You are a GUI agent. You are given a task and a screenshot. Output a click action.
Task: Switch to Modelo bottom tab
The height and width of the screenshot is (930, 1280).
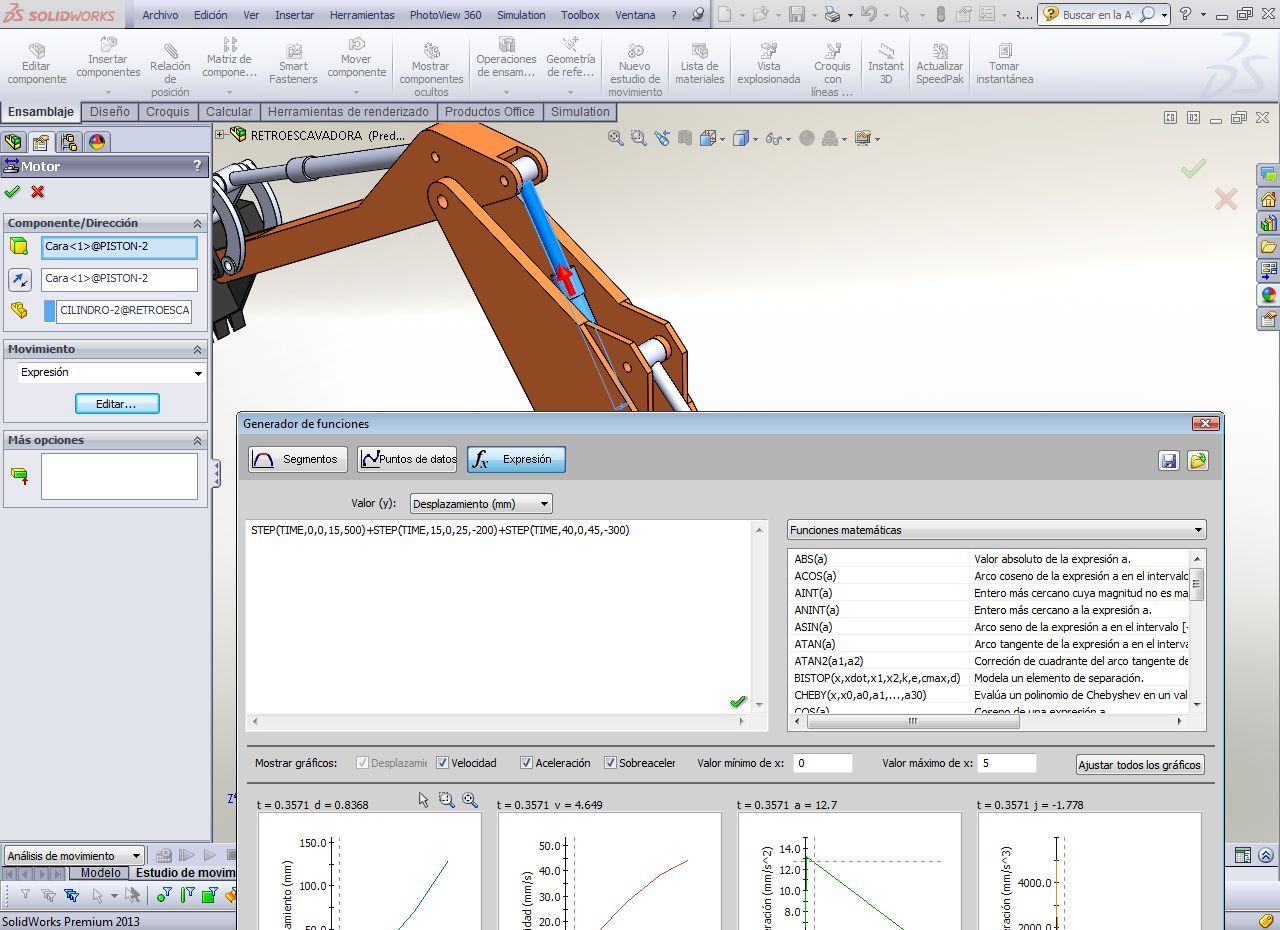tap(100, 873)
